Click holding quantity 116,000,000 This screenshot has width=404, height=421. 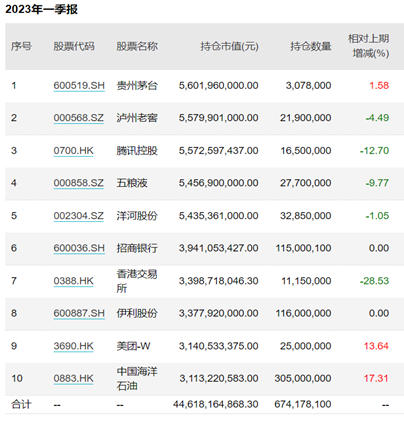pos(303,313)
